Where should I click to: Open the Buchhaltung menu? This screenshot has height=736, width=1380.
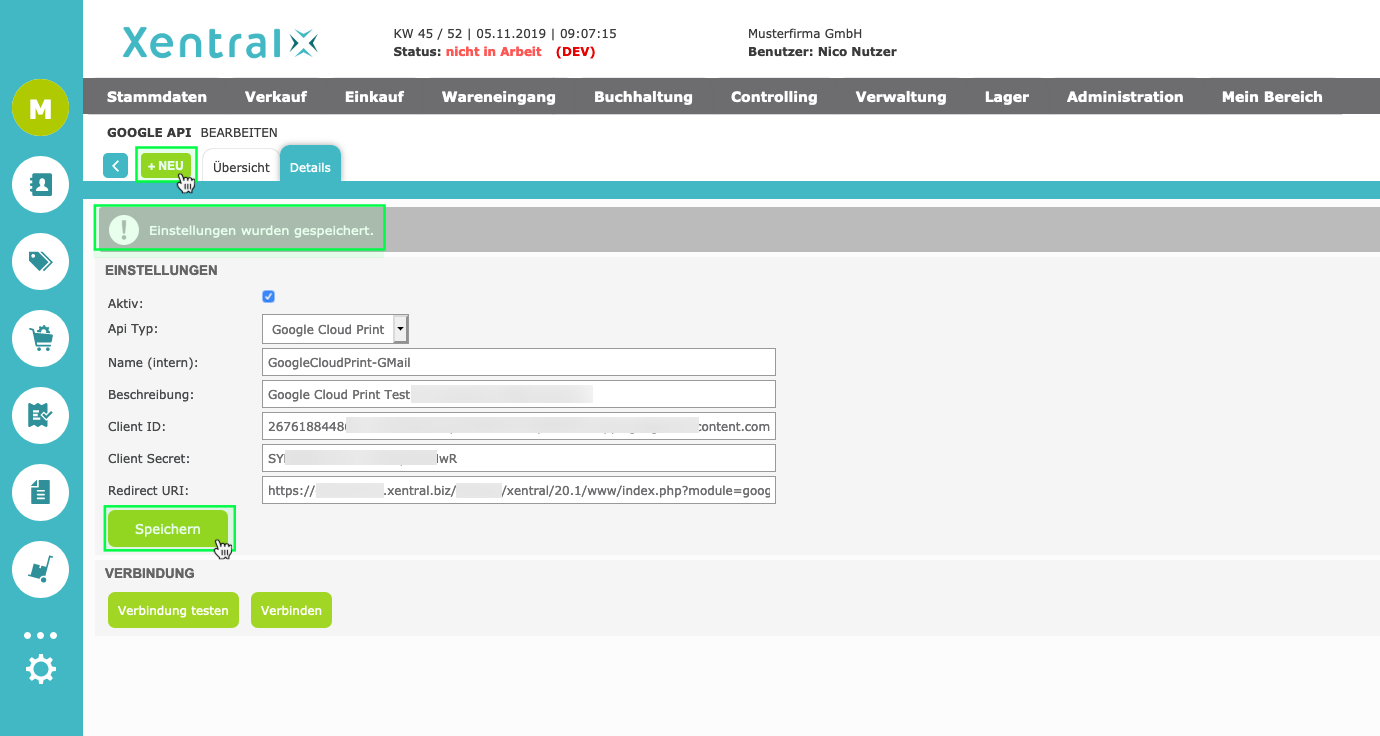pos(643,97)
